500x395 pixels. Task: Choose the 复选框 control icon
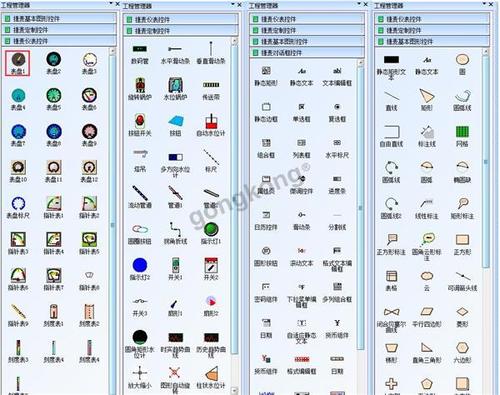coord(337,113)
